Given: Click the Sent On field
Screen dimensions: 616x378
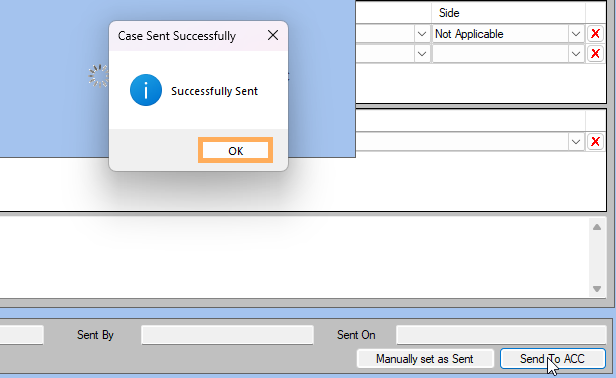Looking at the screenshot, I should [501, 335].
